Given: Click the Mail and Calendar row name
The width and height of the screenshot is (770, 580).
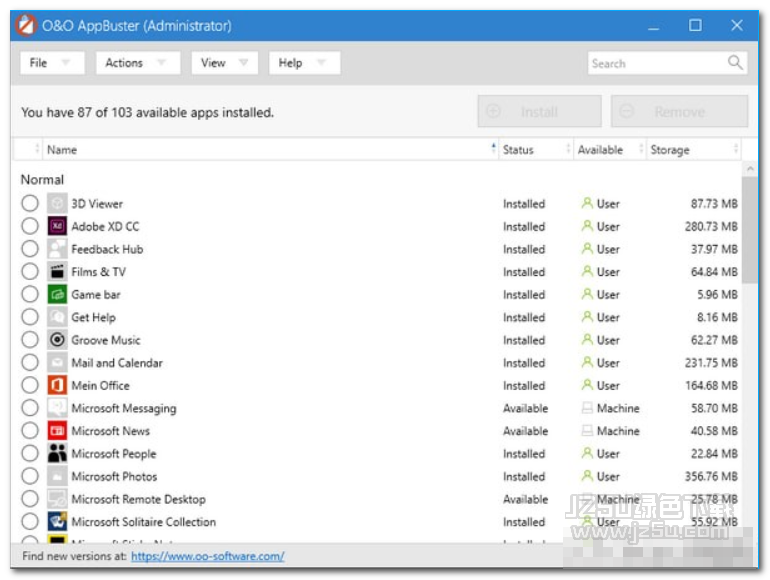Looking at the screenshot, I should pos(117,363).
